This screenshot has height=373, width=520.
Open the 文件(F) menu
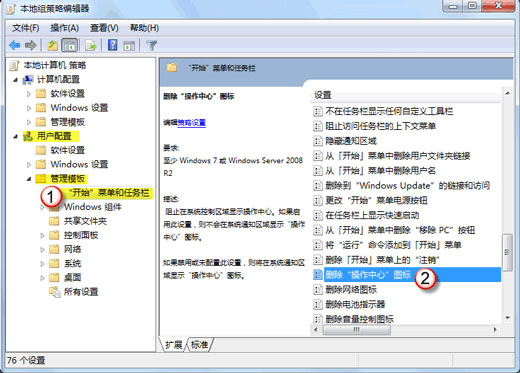(x=26, y=28)
